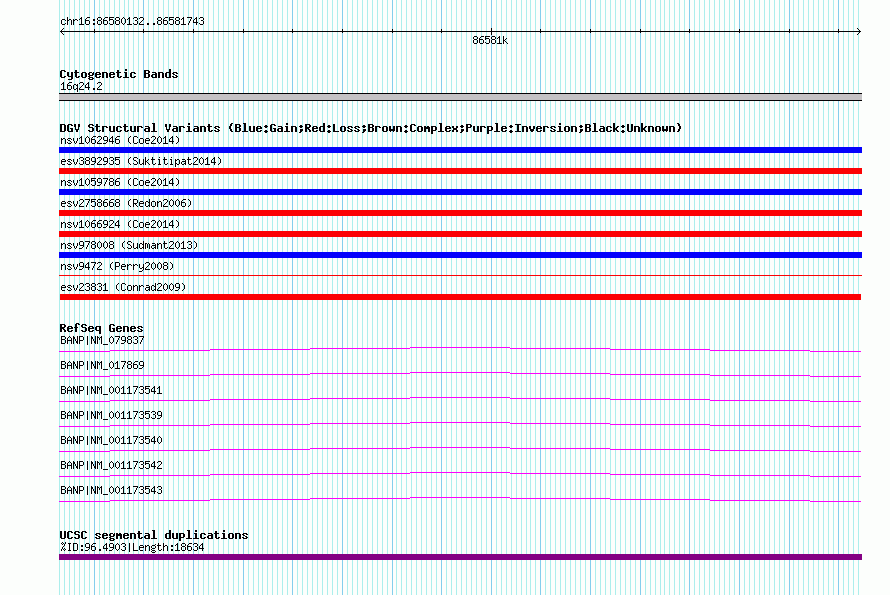
Task: Click the esv23831 (Conrad2009) label
Action: click(123, 287)
